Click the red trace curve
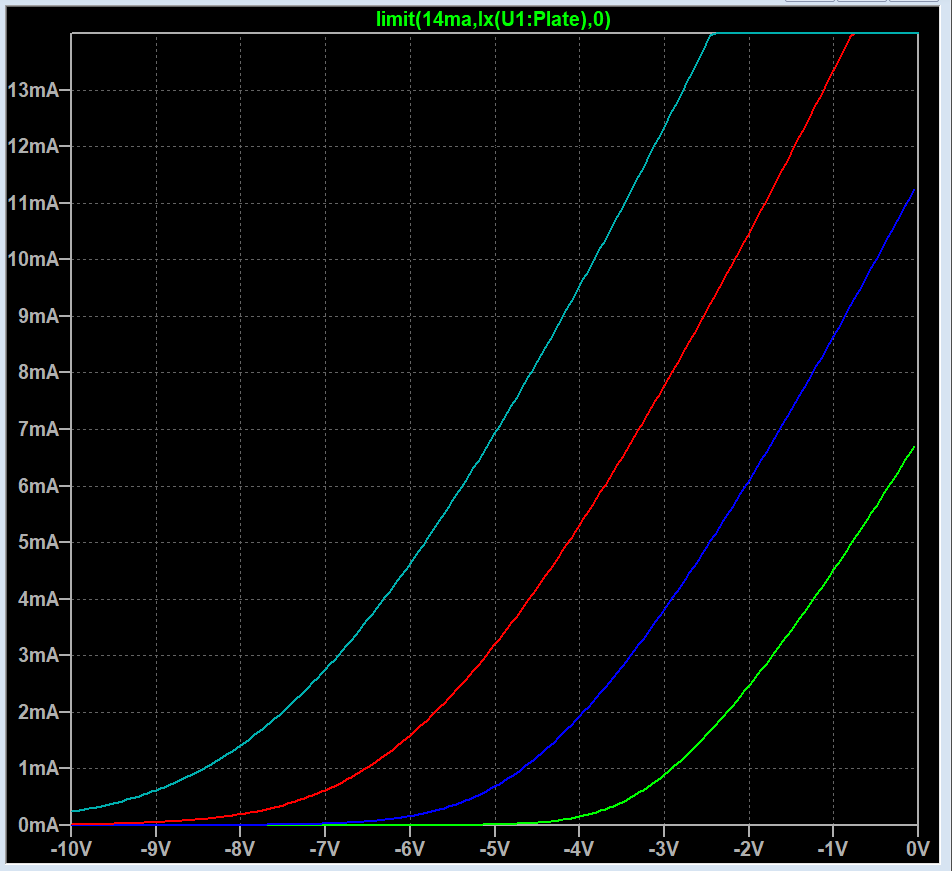Screen dimensions: 952x871 click(579, 527)
